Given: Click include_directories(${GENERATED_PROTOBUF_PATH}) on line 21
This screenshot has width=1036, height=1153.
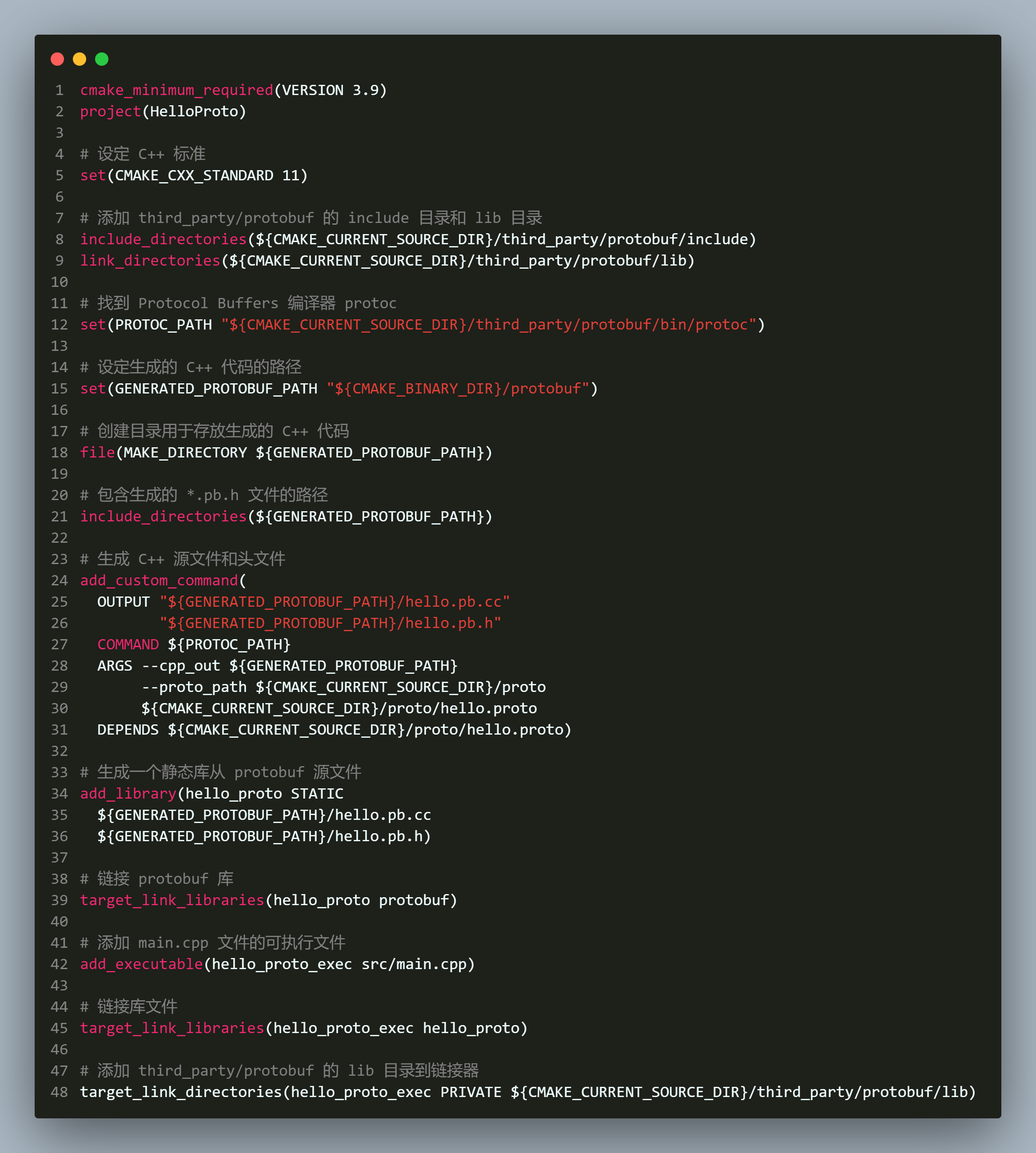Looking at the screenshot, I should click(287, 517).
